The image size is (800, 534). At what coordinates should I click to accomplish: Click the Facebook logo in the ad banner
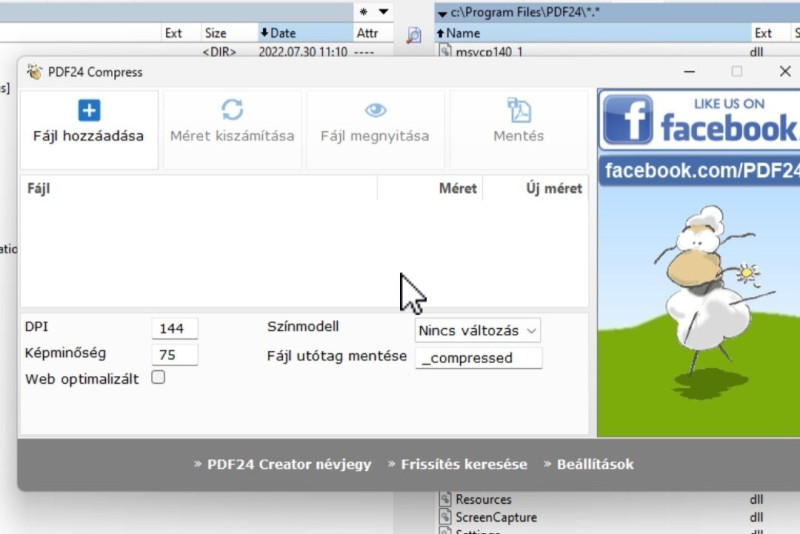pos(628,120)
